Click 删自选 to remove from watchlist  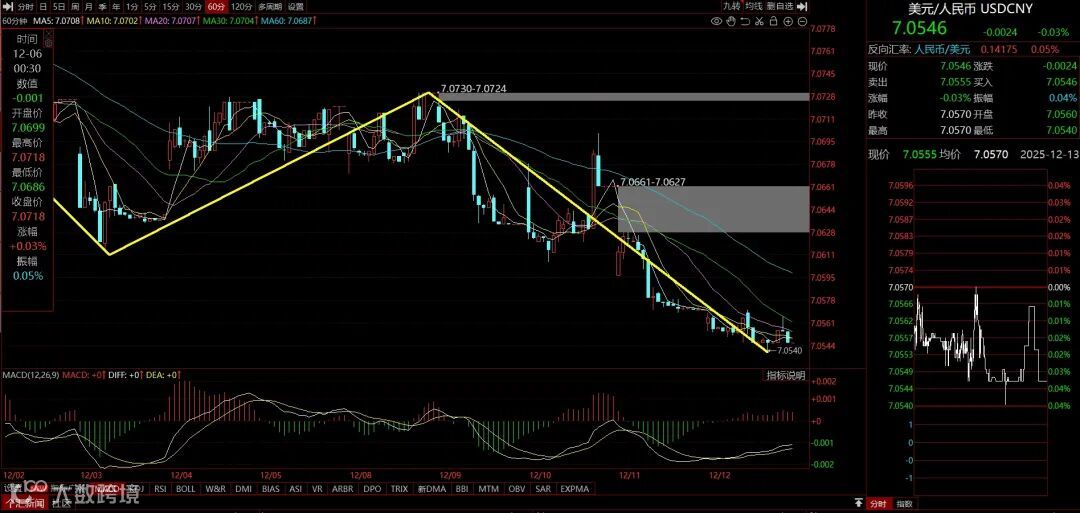[x=780, y=6]
